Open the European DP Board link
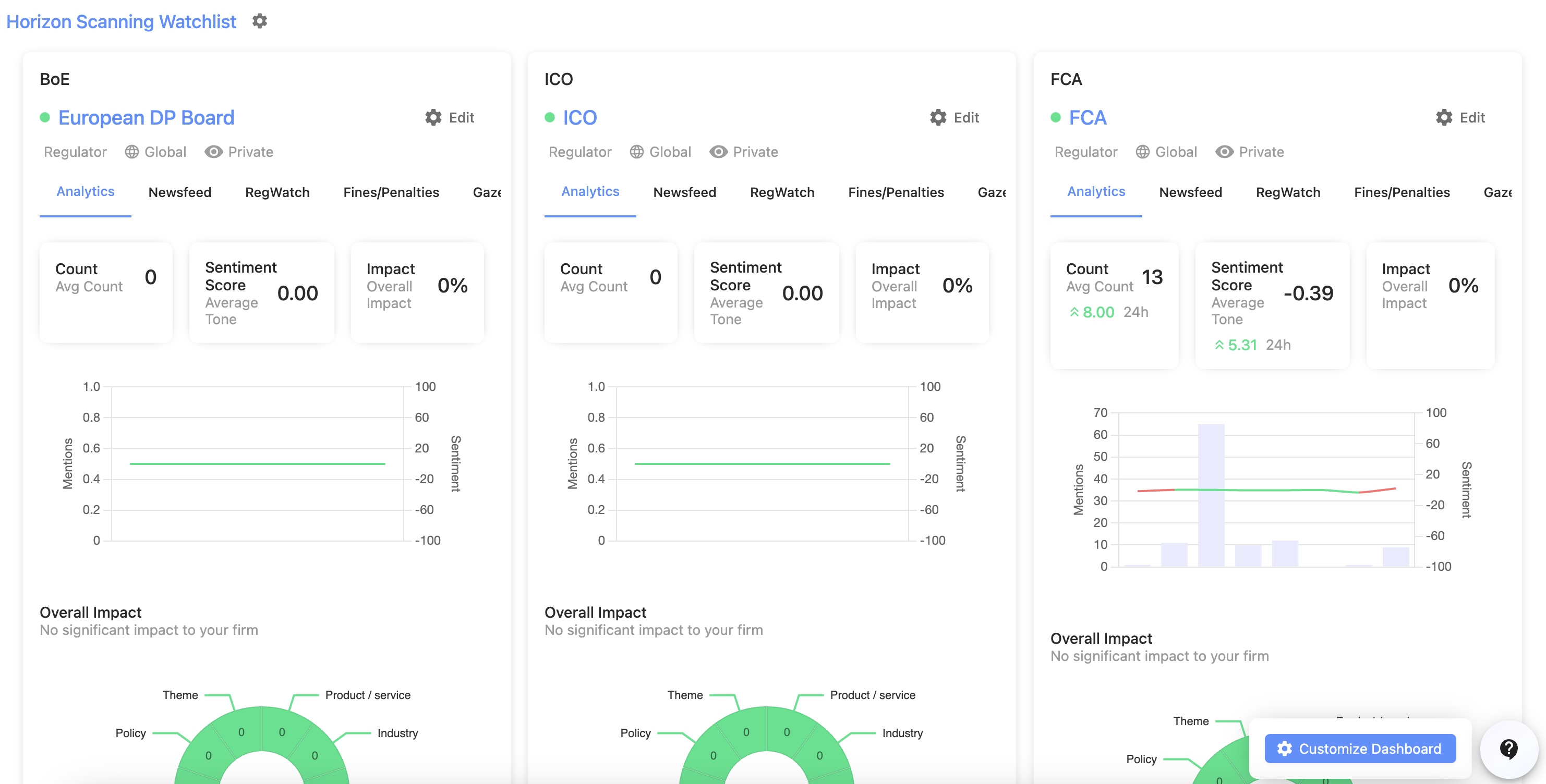The width and height of the screenshot is (1546, 784). [x=146, y=118]
